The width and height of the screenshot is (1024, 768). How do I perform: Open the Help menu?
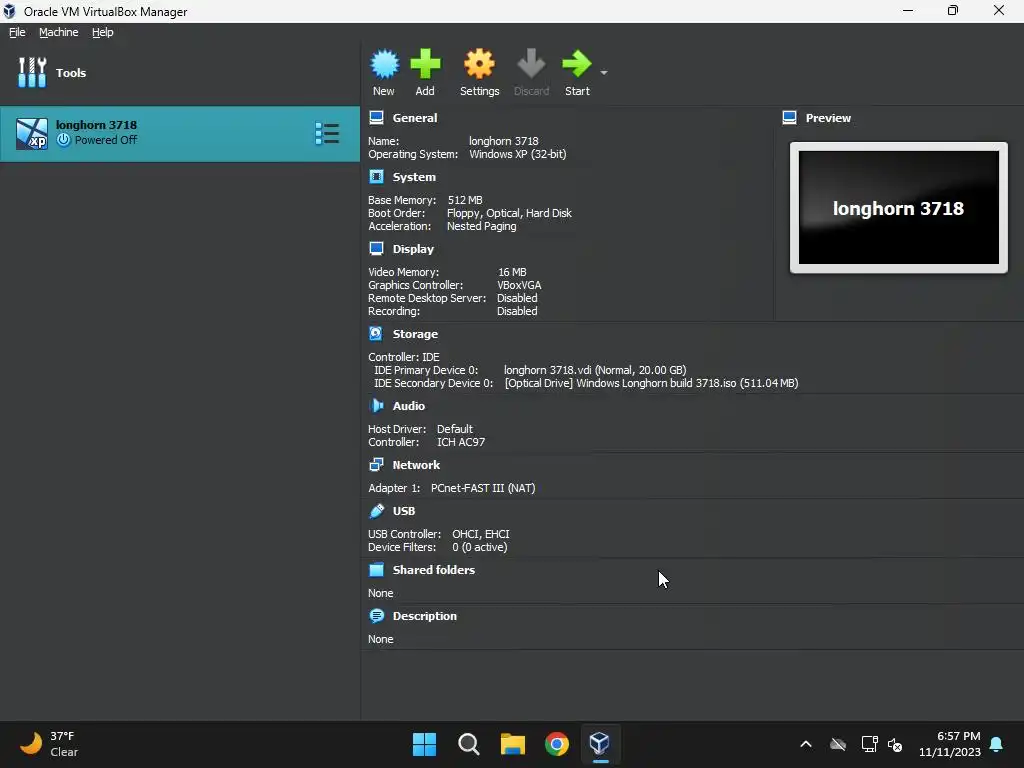coord(103,32)
